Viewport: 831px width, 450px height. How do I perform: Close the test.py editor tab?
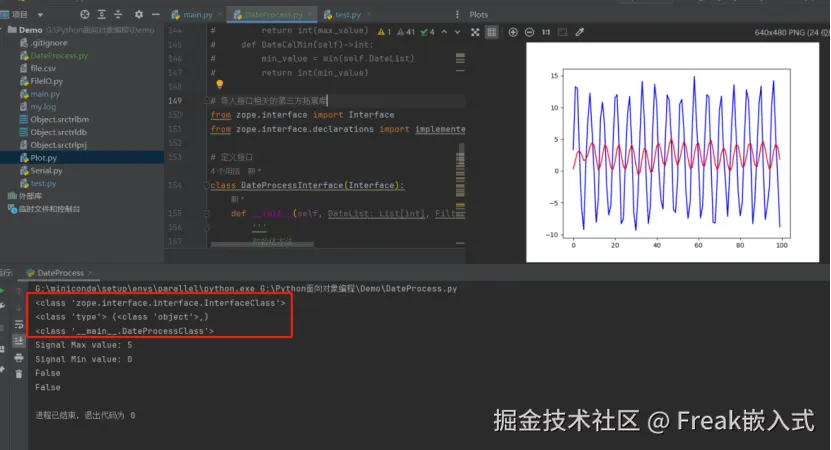tap(368, 15)
